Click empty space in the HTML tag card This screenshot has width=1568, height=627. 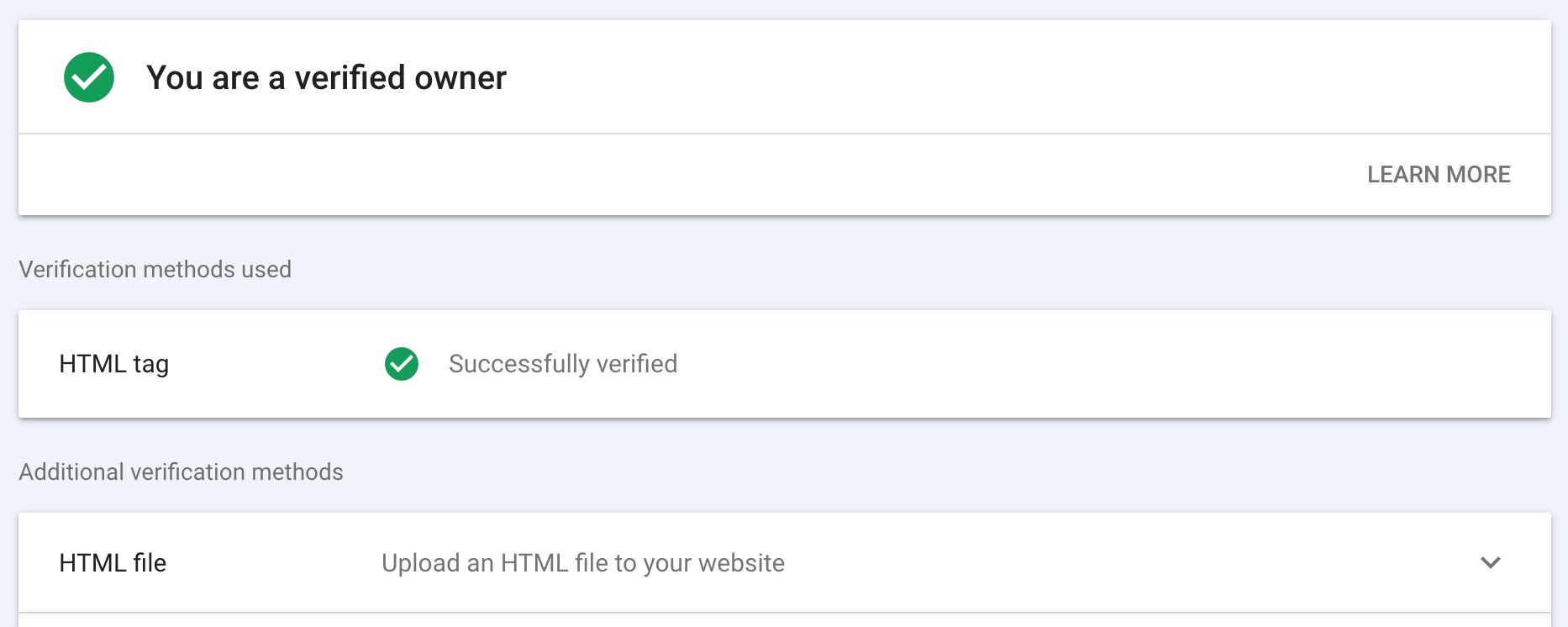[x=1092, y=364]
